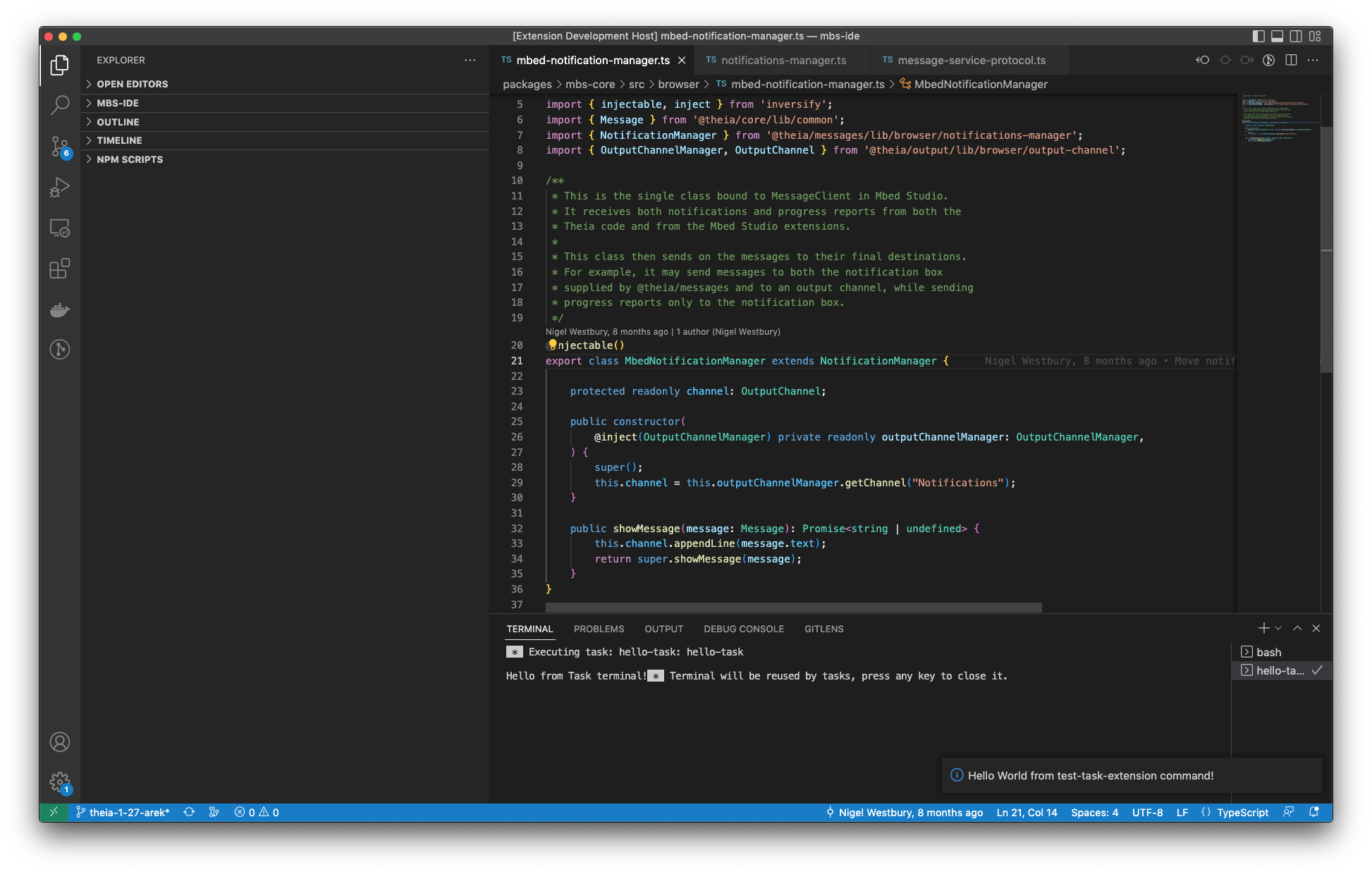Click mbs-core in the breadcrumb path
Viewport: 1372px width, 874px height.
(x=591, y=84)
